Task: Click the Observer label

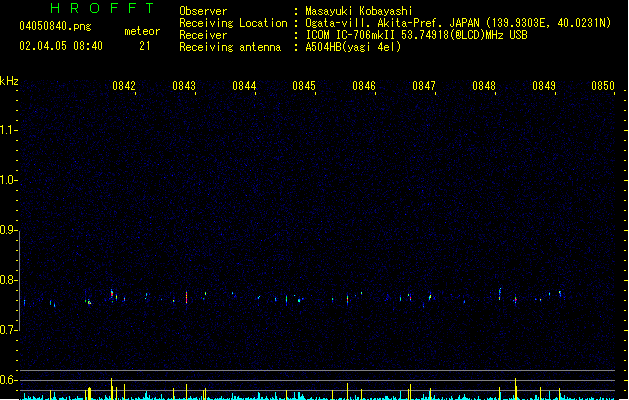Action: 203,11
